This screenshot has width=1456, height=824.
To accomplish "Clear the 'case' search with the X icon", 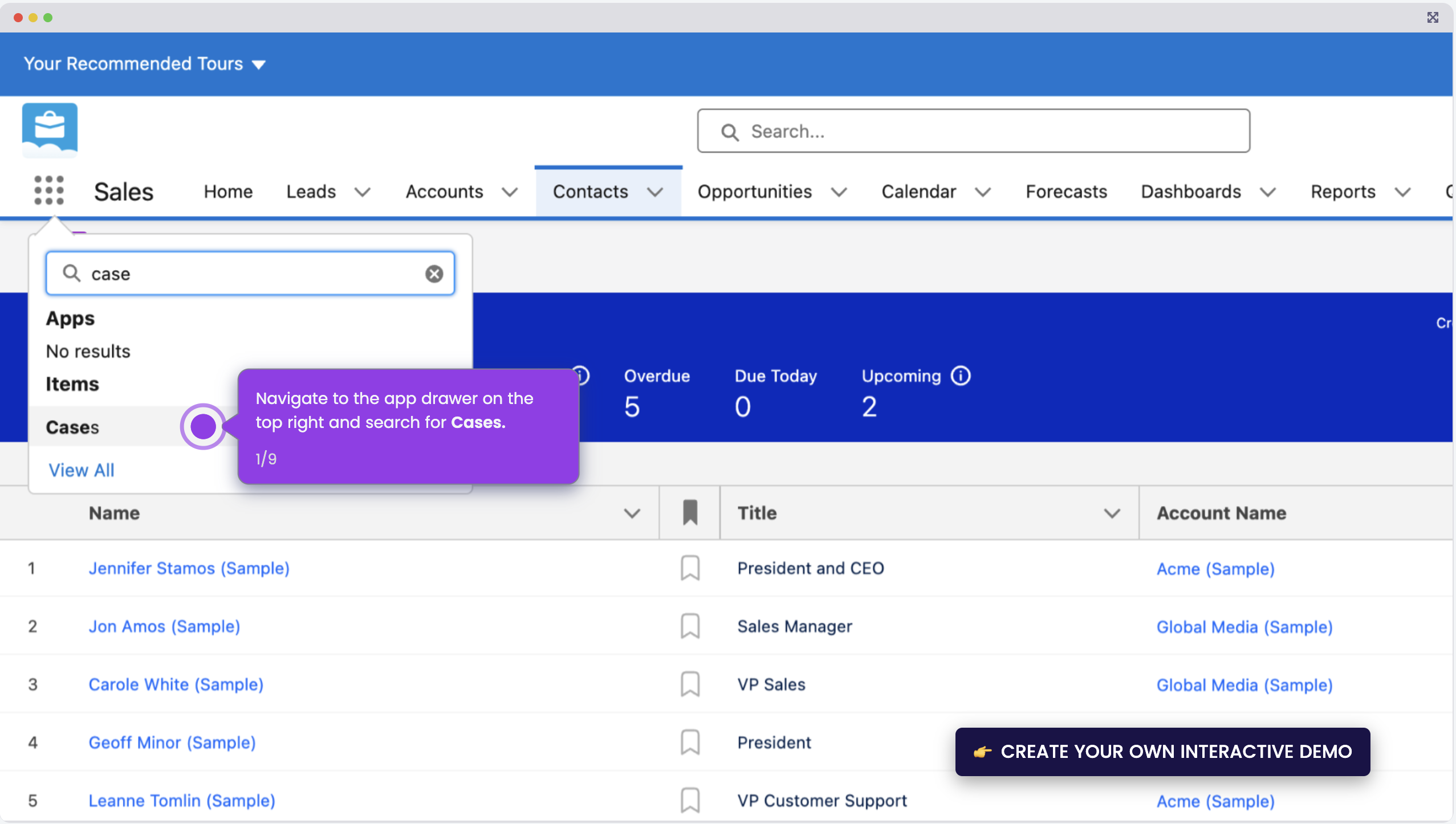I will 434,274.
